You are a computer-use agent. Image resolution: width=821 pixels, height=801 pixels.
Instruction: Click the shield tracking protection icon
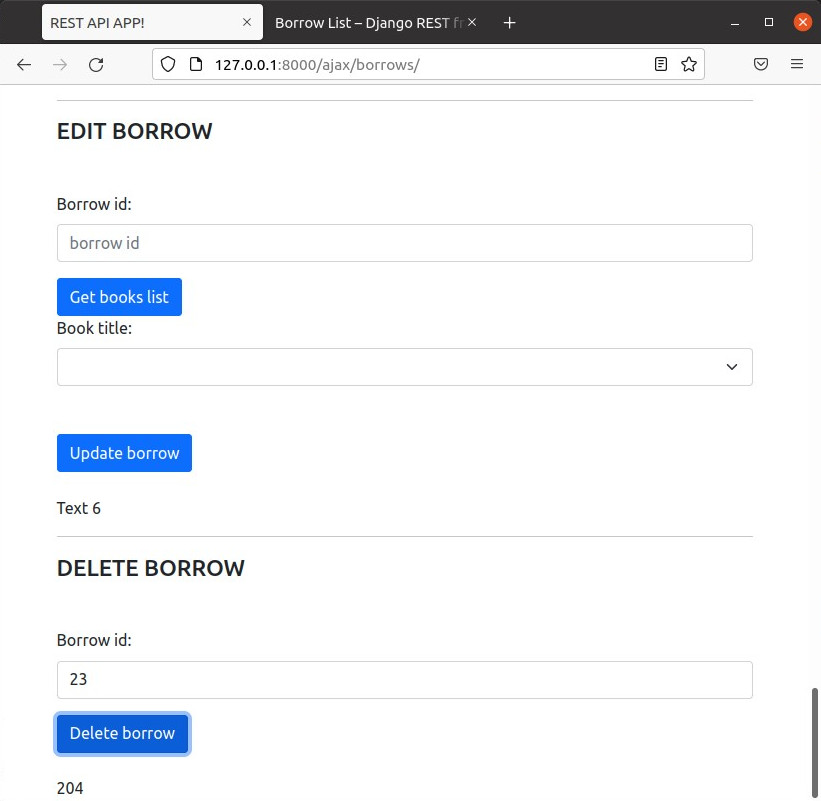(x=168, y=64)
